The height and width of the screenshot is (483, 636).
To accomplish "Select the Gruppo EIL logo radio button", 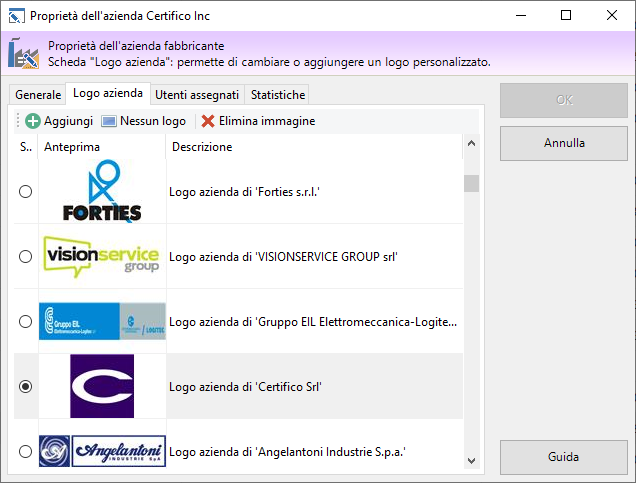I will [x=26, y=321].
